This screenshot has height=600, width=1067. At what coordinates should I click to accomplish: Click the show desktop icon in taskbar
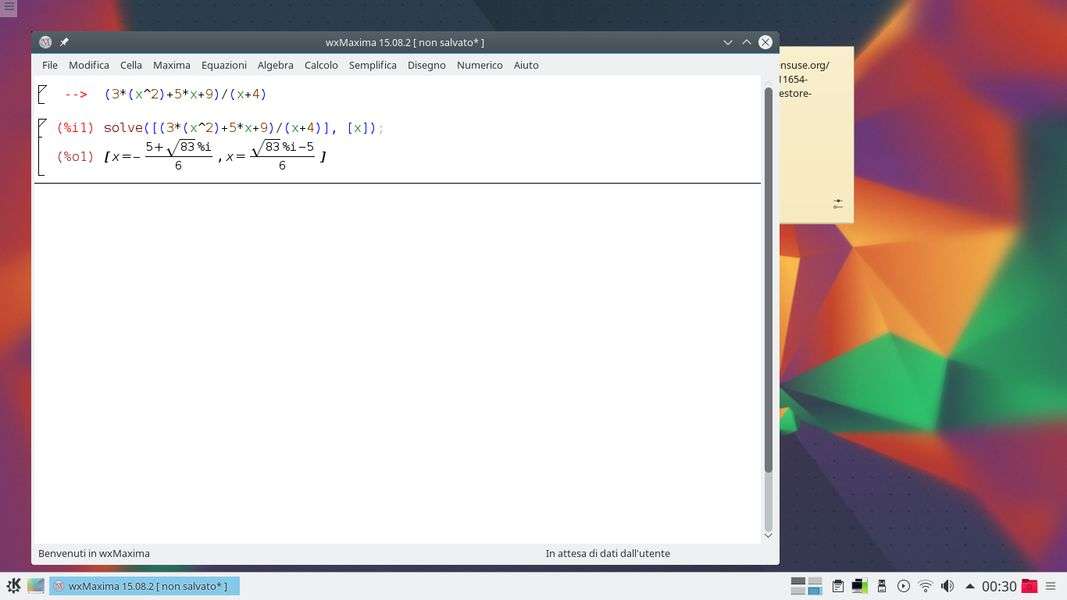tap(35, 586)
